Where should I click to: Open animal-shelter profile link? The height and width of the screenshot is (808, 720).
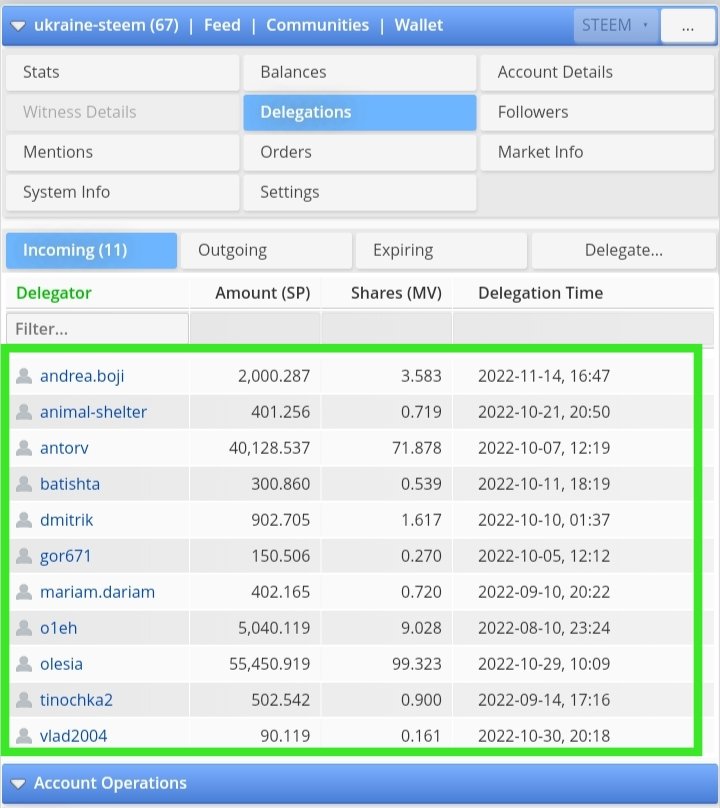pyautogui.click(x=93, y=412)
